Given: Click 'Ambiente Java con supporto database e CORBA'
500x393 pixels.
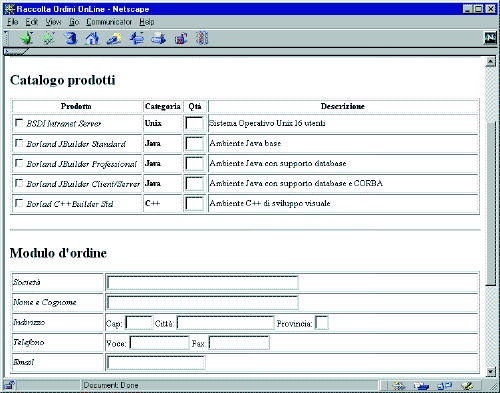Looking at the screenshot, I should click(296, 183).
